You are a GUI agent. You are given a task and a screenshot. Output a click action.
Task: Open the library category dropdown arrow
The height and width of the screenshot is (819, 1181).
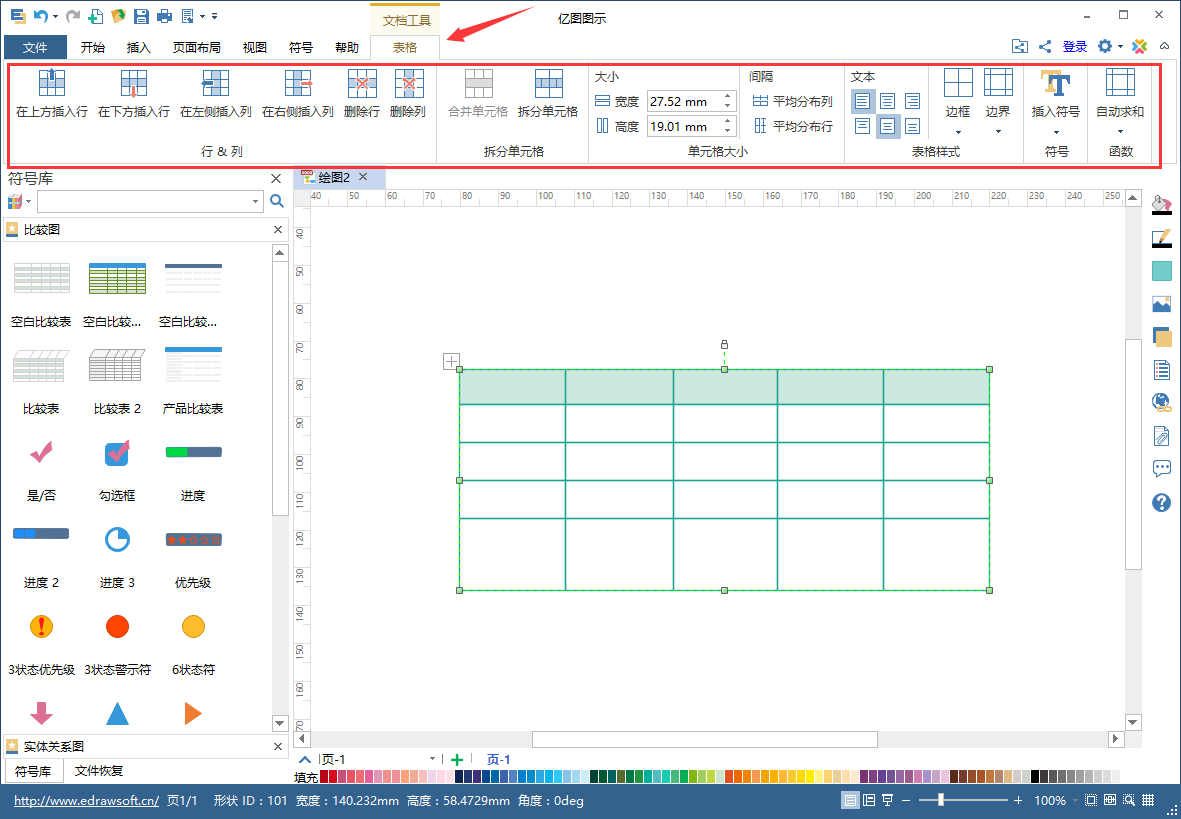pyautogui.click(x=29, y=202)
